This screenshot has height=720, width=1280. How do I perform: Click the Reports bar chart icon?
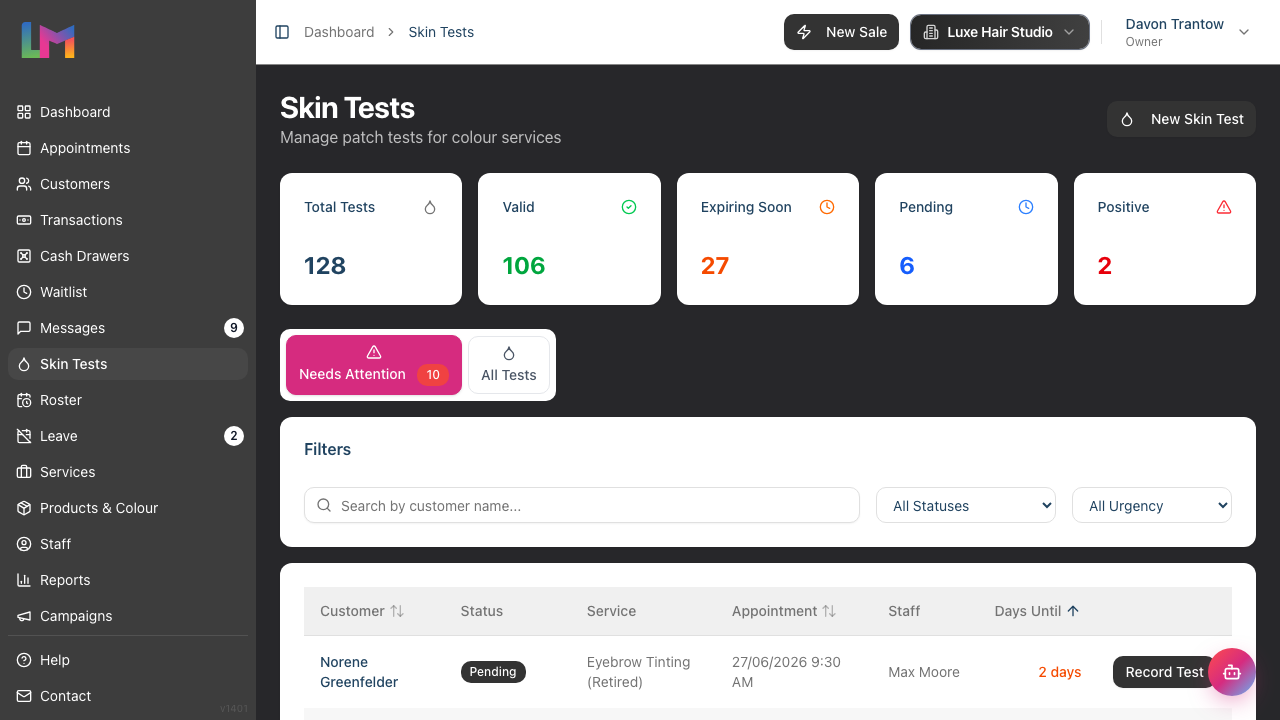pos(24,580)
